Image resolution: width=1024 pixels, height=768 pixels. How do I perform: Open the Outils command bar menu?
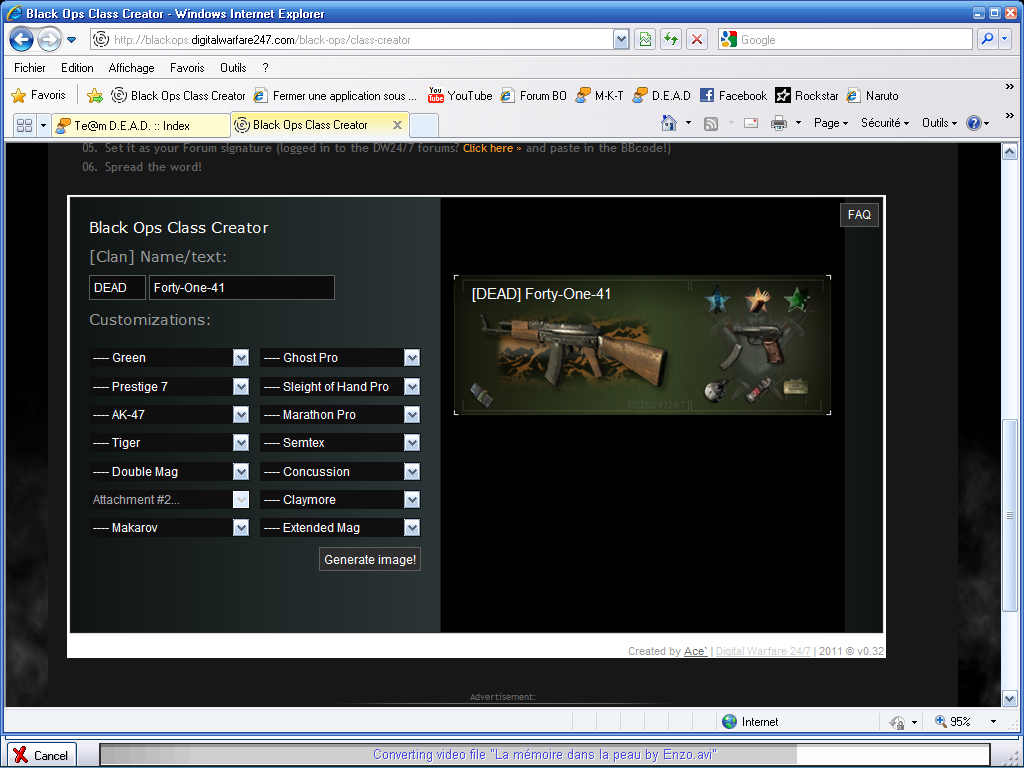point(939,123)
